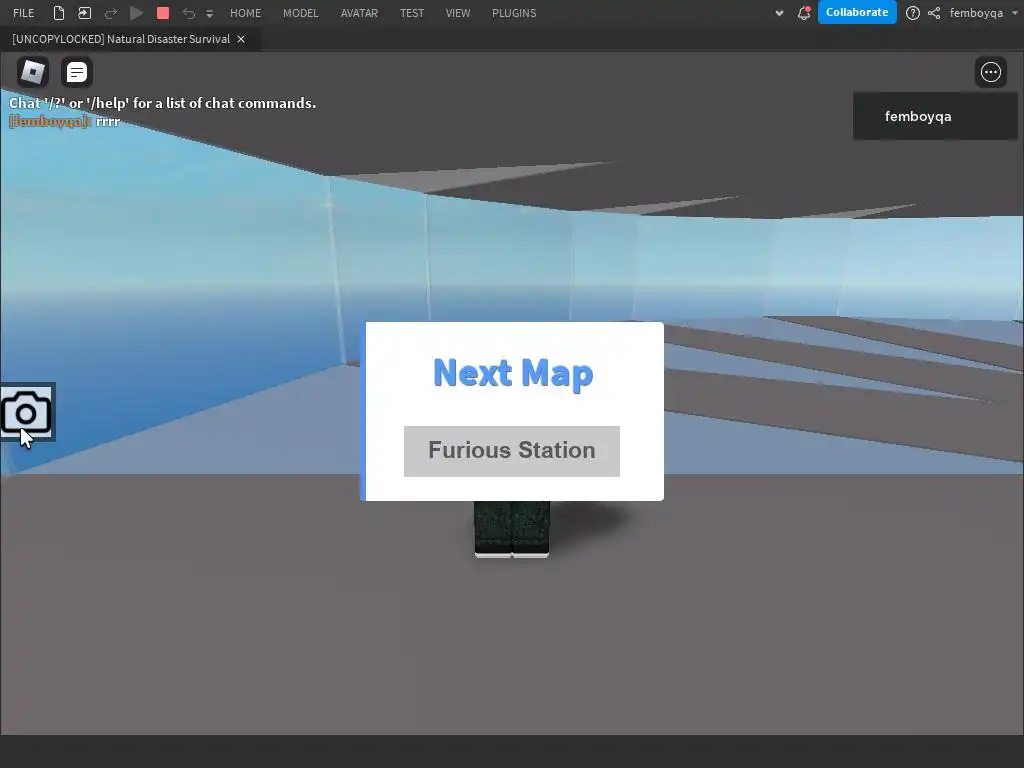Toggle the chat window icon

[76, 72]
